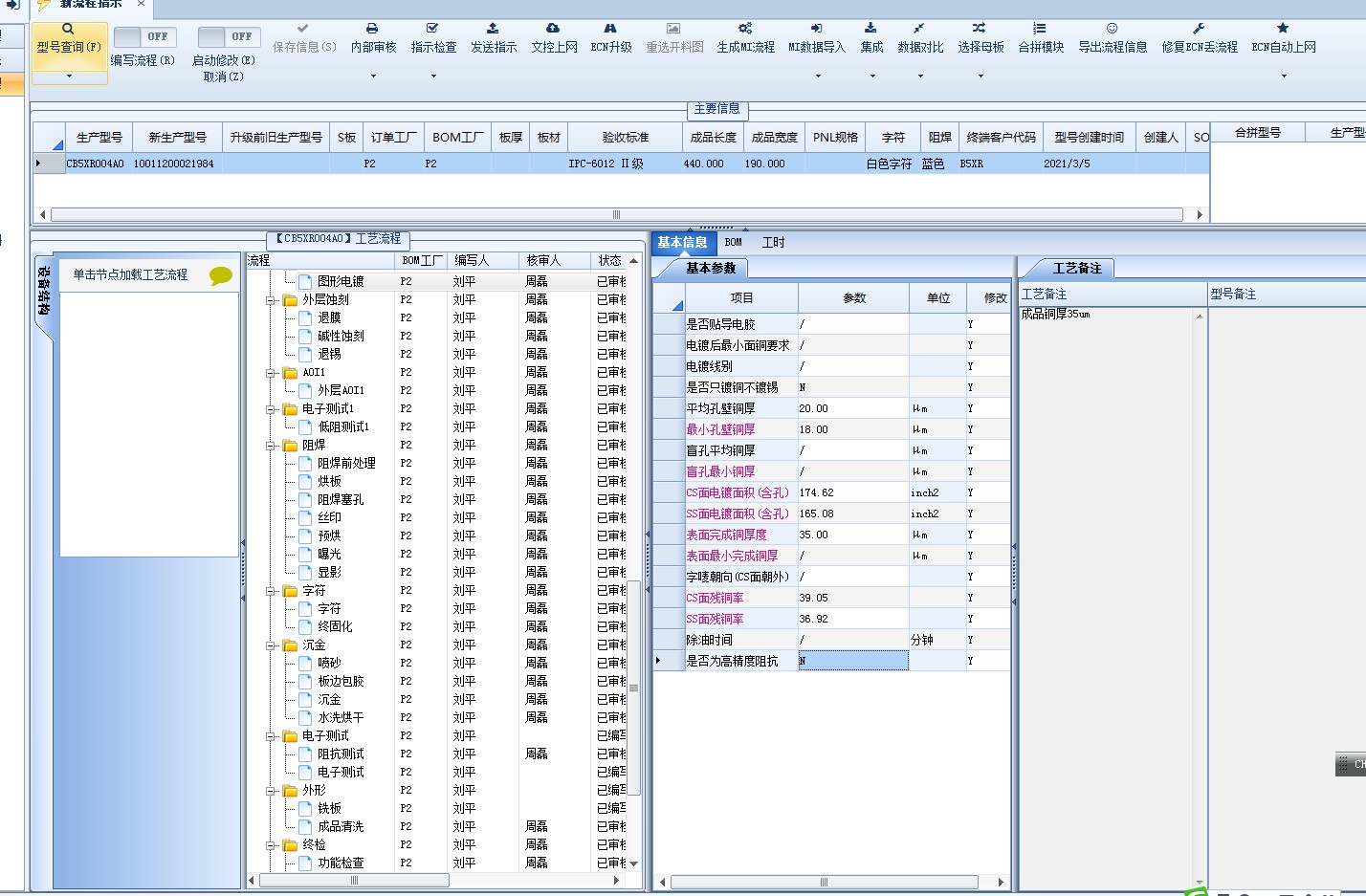
Task: Collapse the 外形 tree folder
Action: (x=271, y=791)
